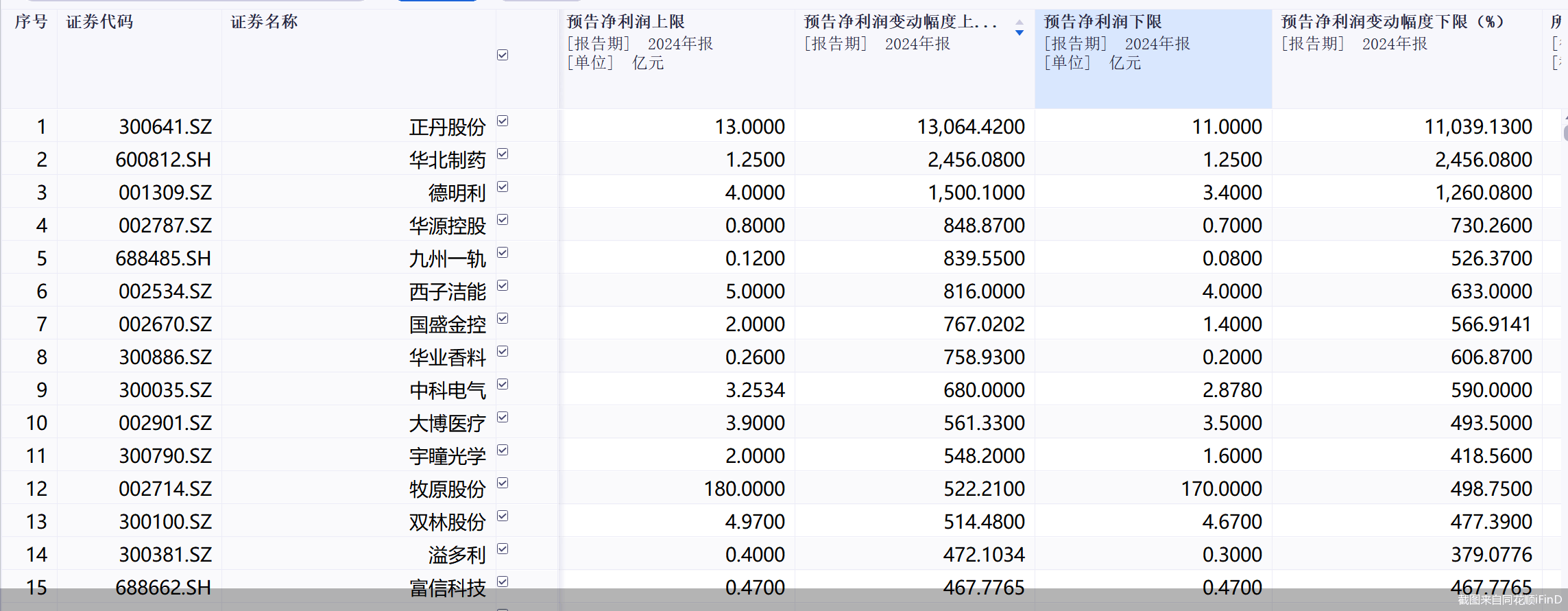This screenshot has height=611, width=1568.
Task: Select the 预告净利润上限 column header
Action: point(675,43)
